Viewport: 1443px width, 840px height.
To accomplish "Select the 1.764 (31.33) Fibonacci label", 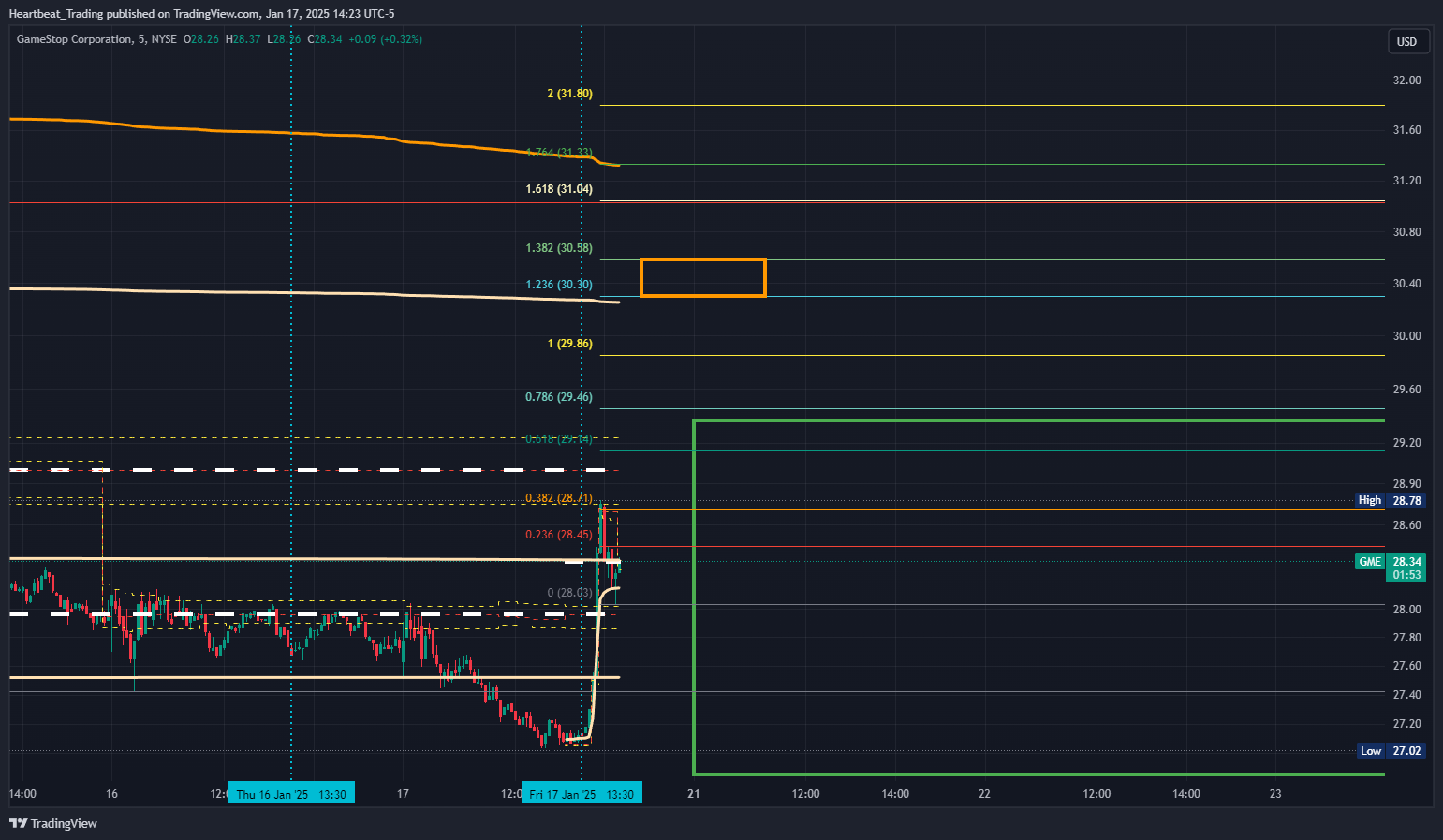I will 559,153.
